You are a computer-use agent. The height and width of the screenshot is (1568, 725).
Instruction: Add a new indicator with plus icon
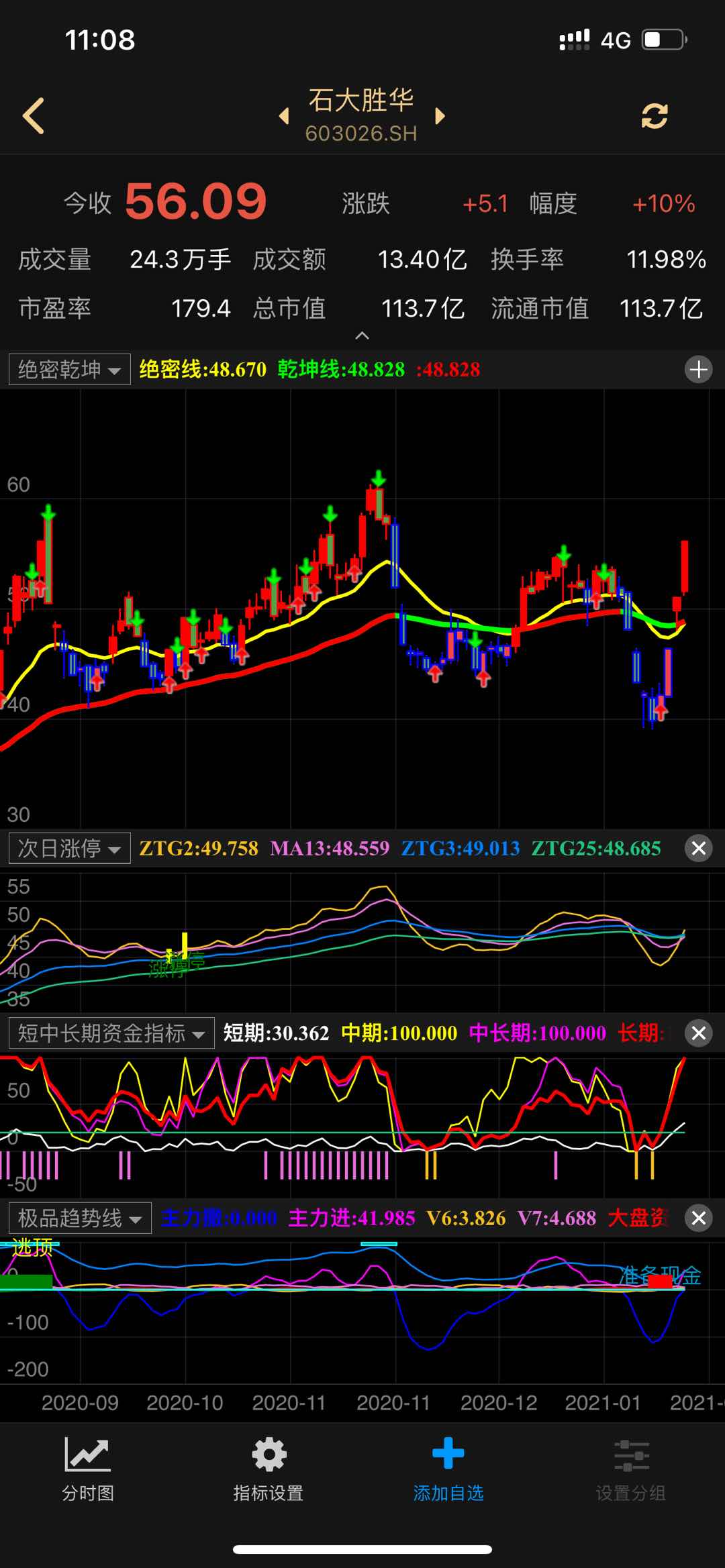[x=698, y=369]
